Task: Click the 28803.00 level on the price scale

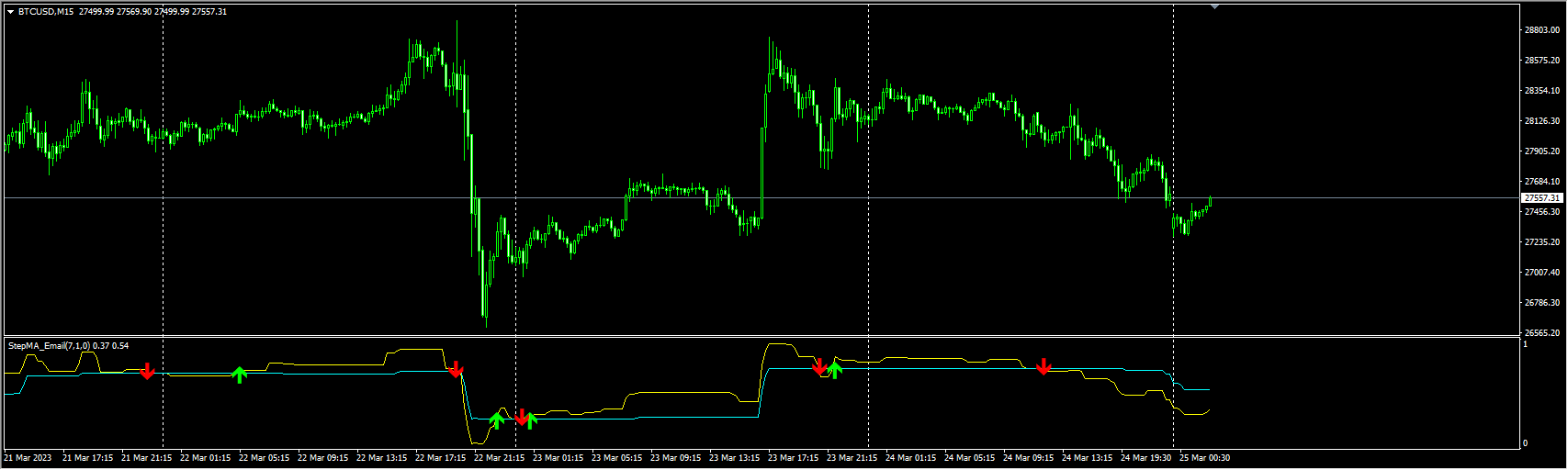Action: pyautogui.click(x=1541, y=30)
